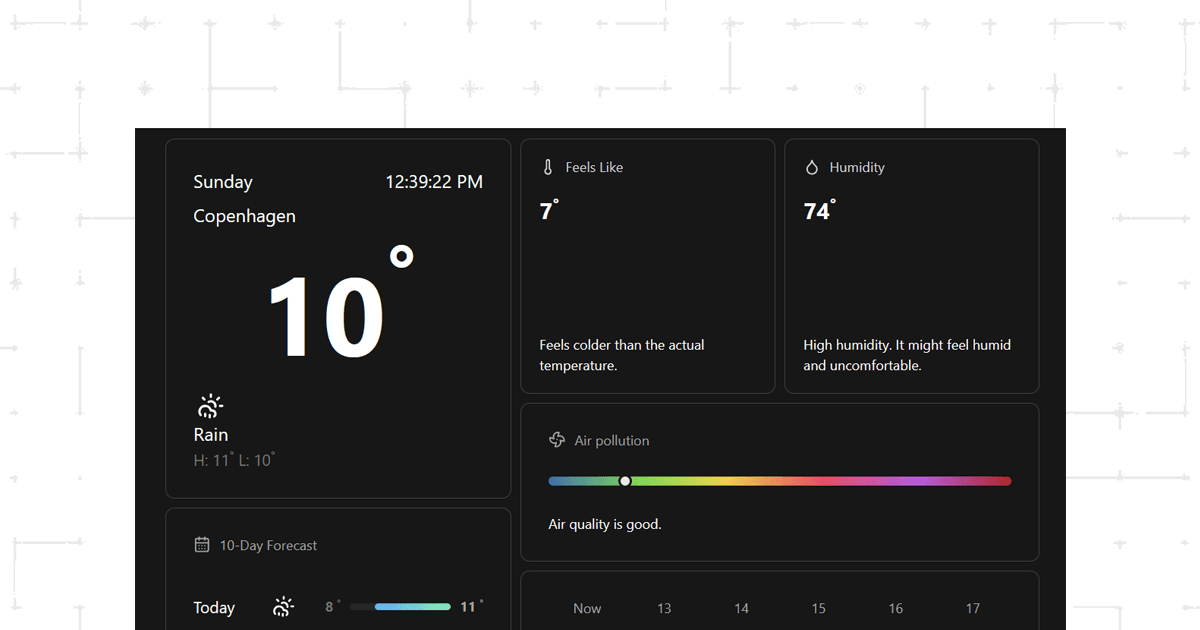
Task: Click the 12:39:22 PM clock
Action: tap(434, 182)
